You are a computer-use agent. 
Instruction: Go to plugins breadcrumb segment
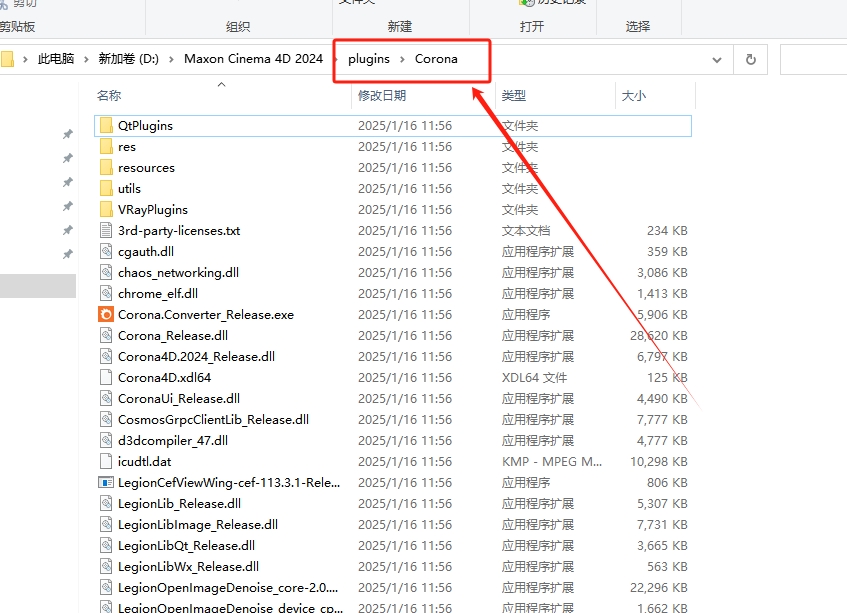(369, 59)
